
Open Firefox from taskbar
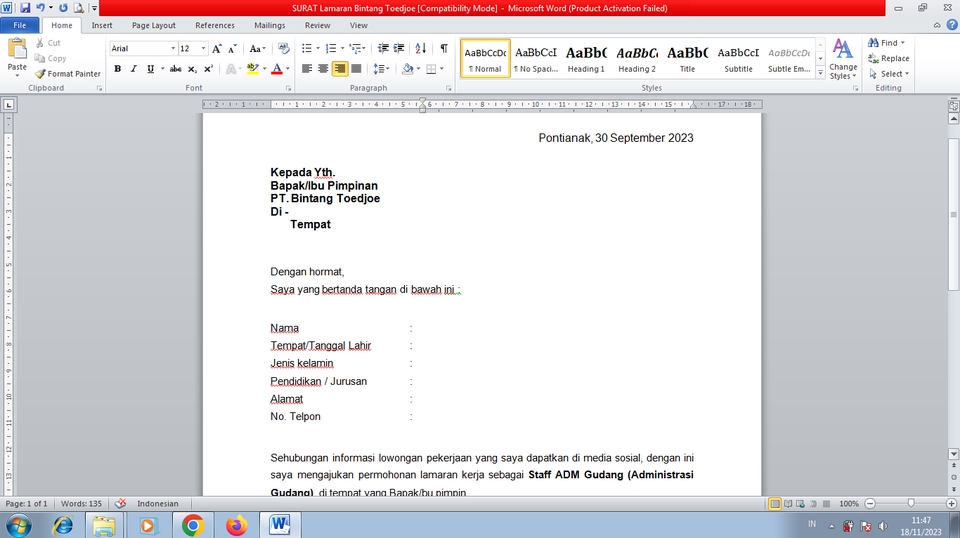(x=236, y=525)
